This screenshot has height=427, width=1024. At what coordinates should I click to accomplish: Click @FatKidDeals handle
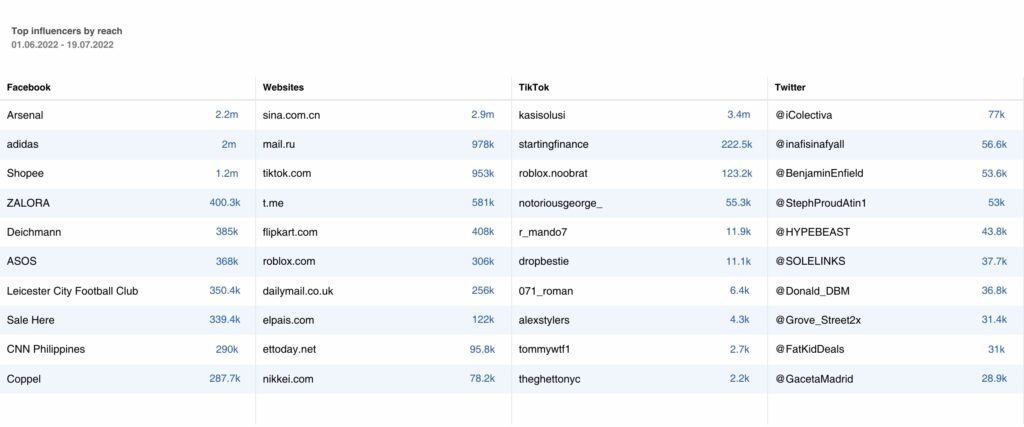pyautogui.click(x=809, y=349)
